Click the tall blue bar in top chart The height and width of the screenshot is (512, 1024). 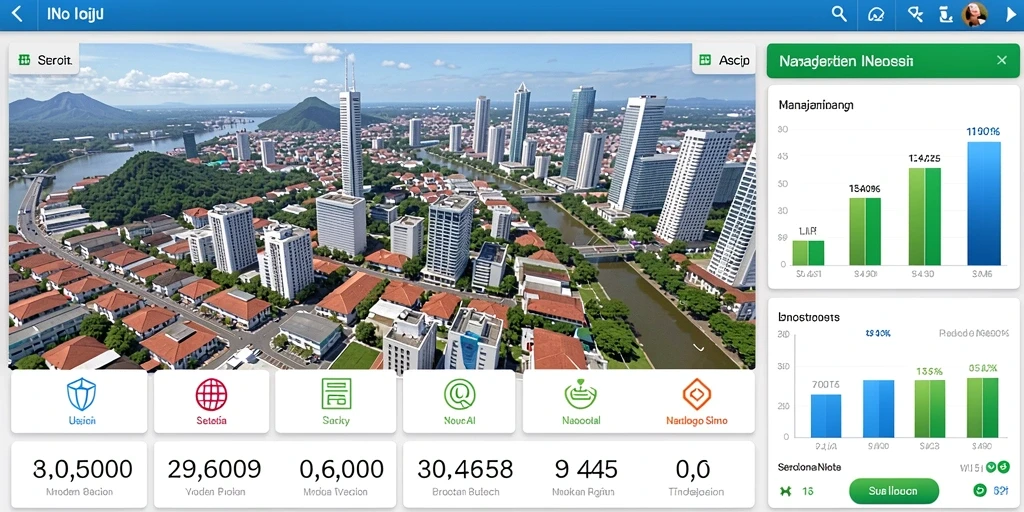[x=984, y=203]
